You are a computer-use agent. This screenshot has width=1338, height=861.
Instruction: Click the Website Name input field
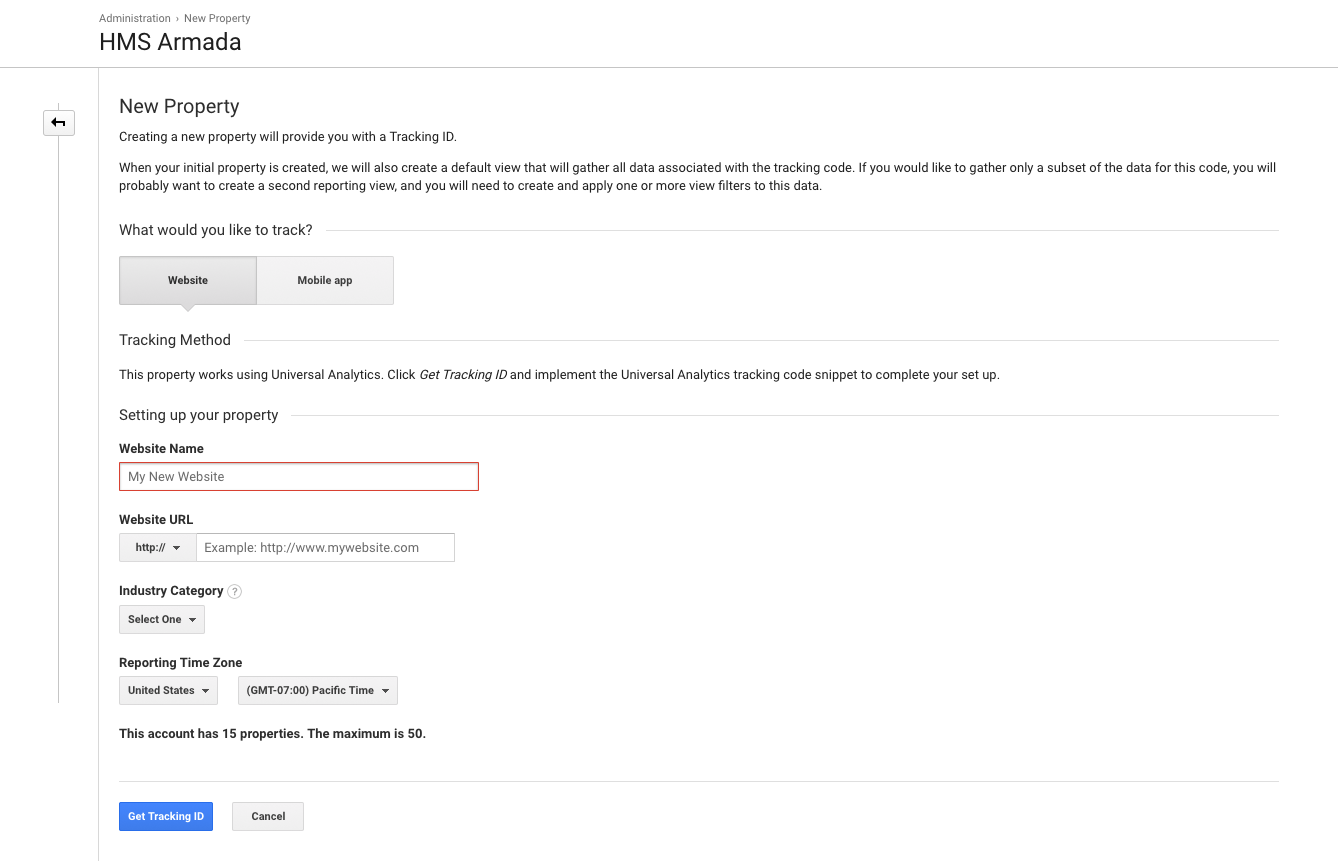(299, 477)
